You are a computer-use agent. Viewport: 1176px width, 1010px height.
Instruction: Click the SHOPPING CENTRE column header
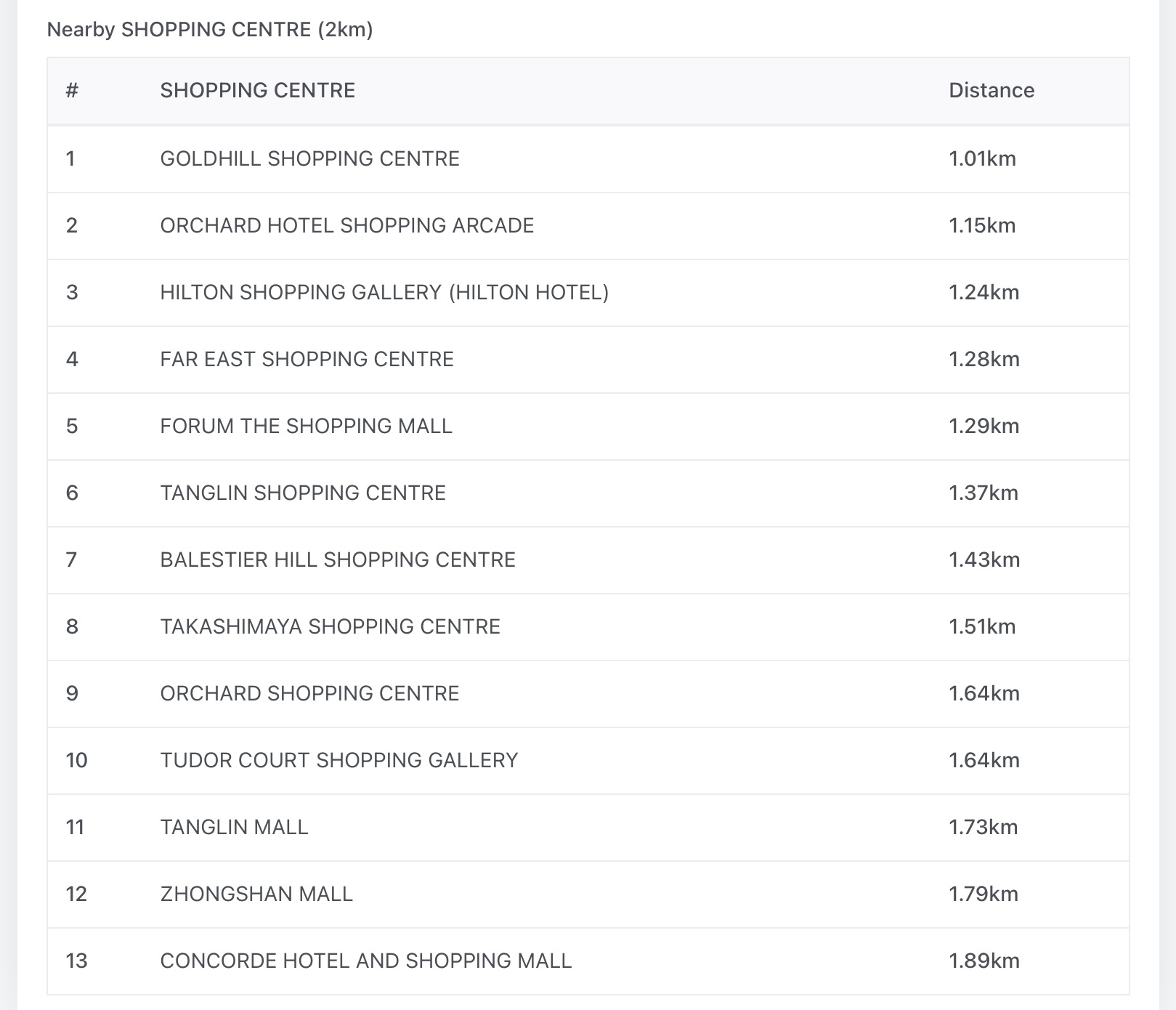[x=257, y=90]
